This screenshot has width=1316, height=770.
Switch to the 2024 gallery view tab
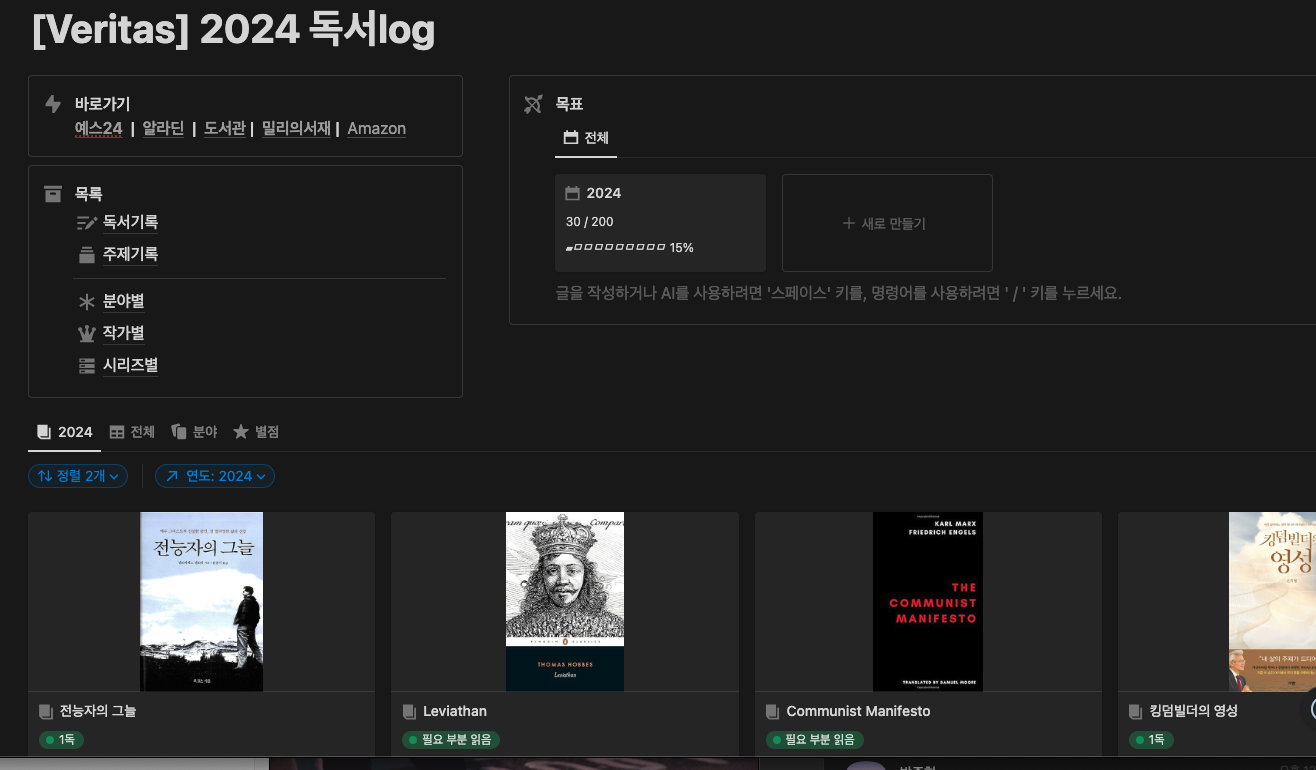65,432
